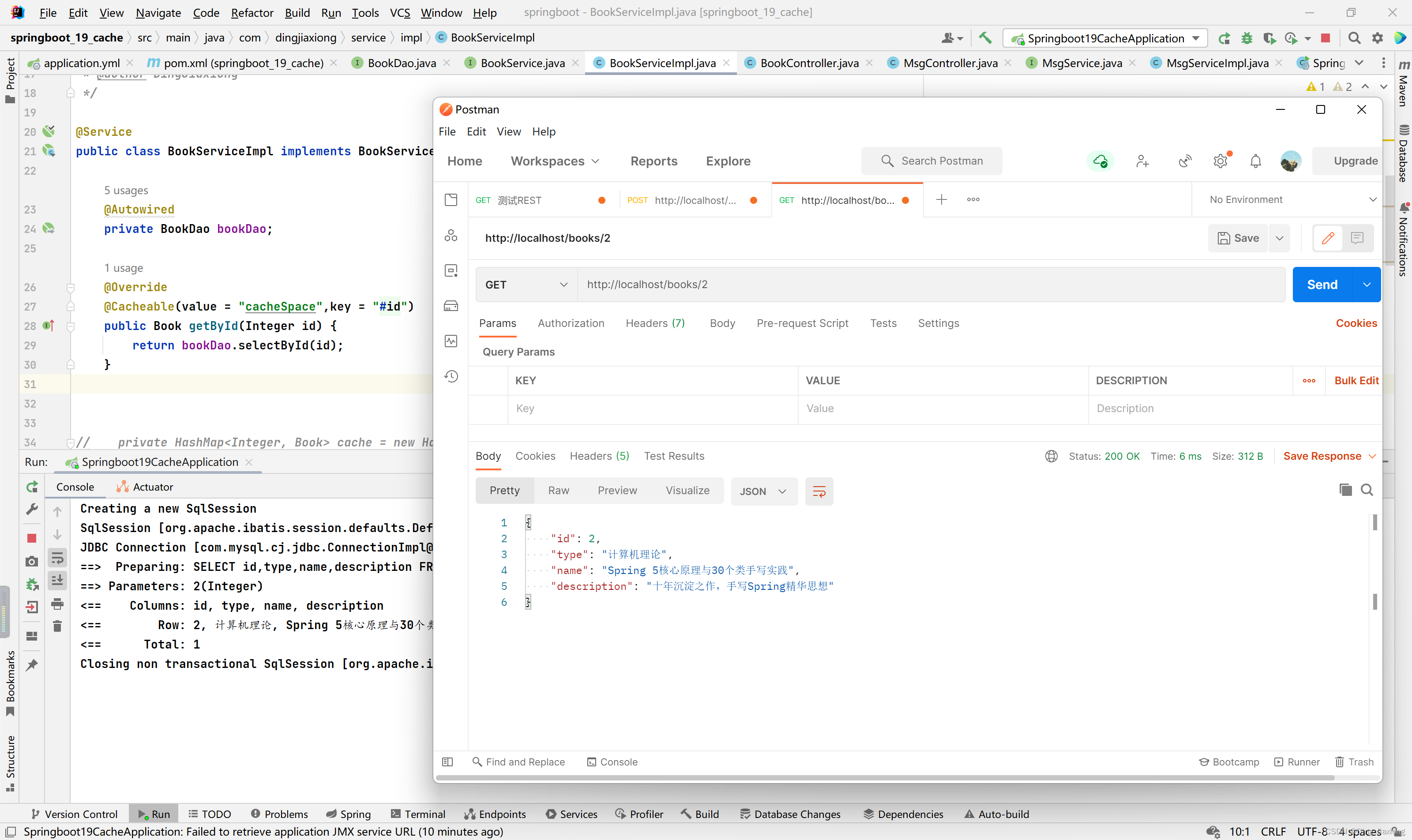Open Postman Monitors sidebar icon

[451, 341]
